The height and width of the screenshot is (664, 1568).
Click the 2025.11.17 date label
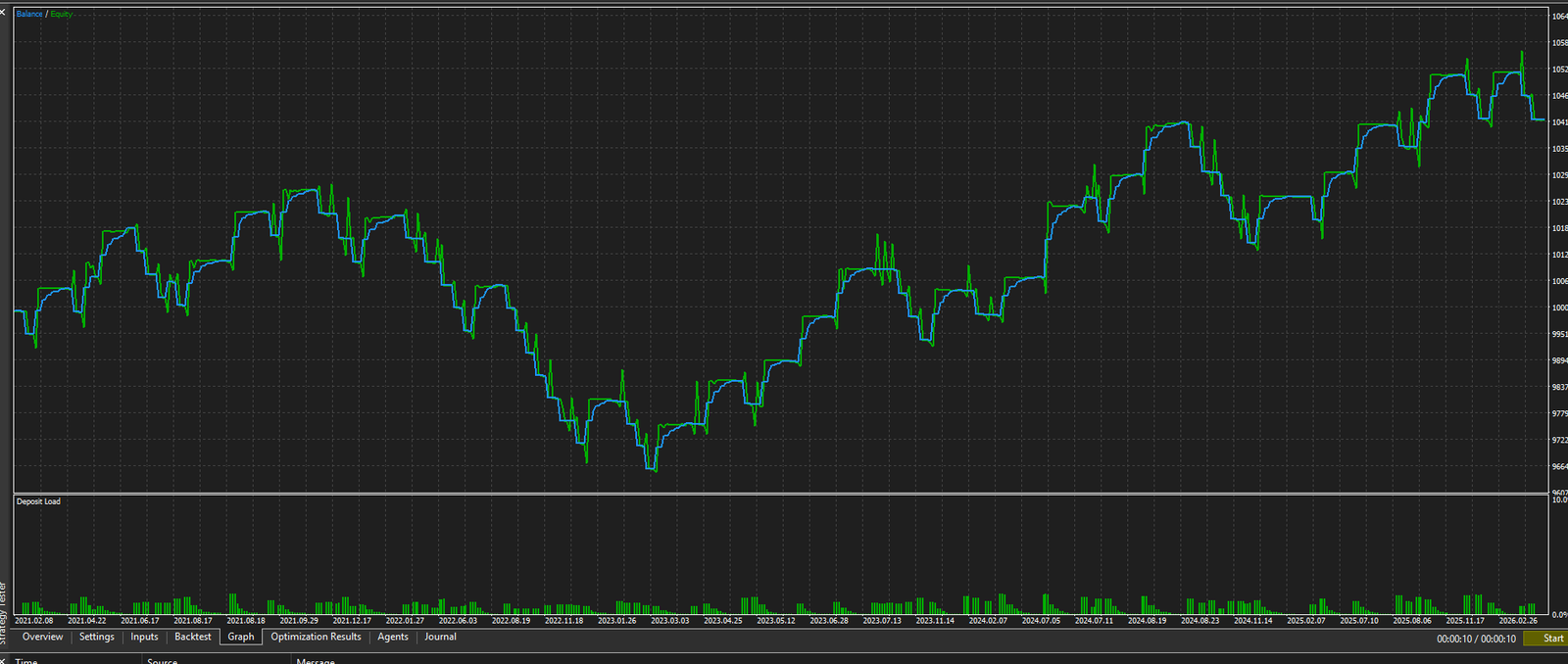coord(1465,620)
